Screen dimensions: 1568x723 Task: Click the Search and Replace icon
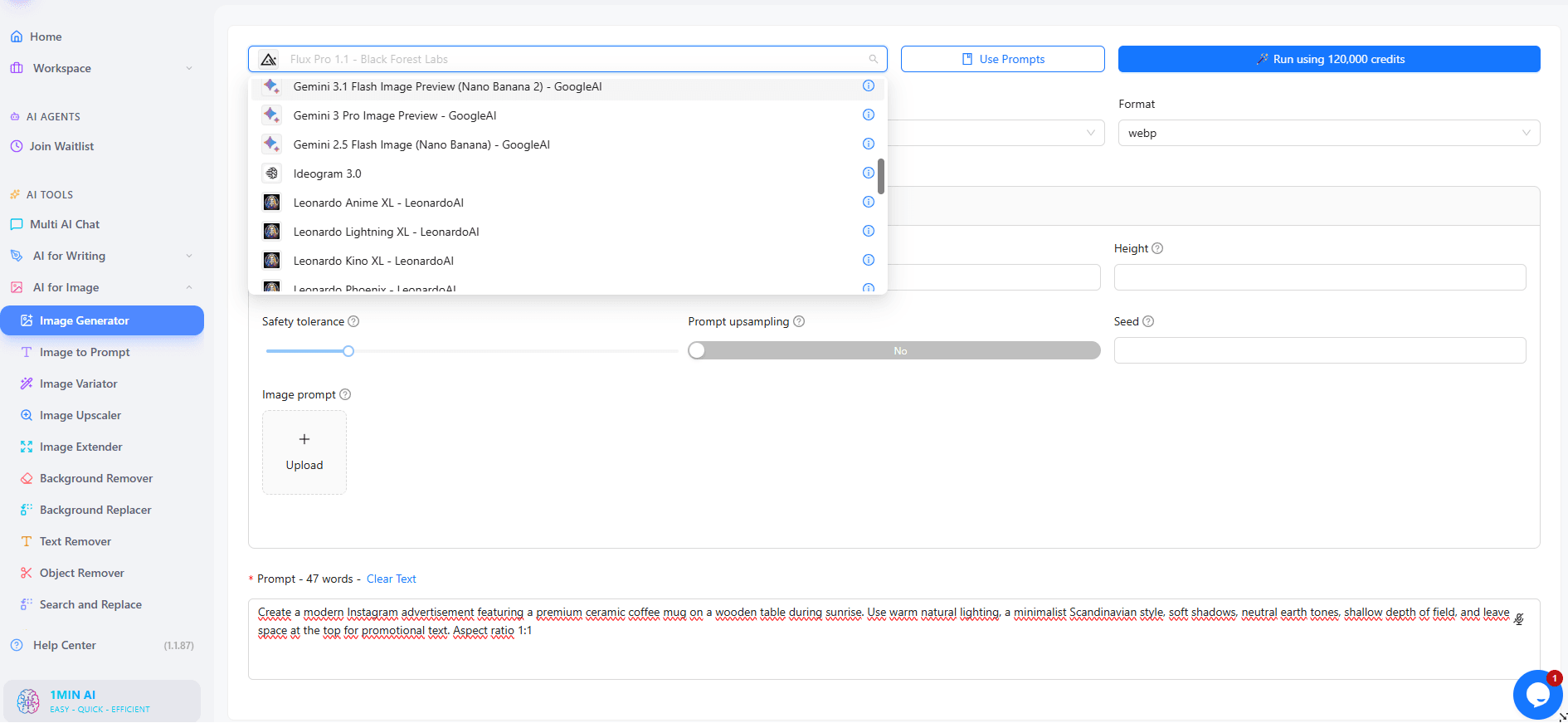click(27, 604)
